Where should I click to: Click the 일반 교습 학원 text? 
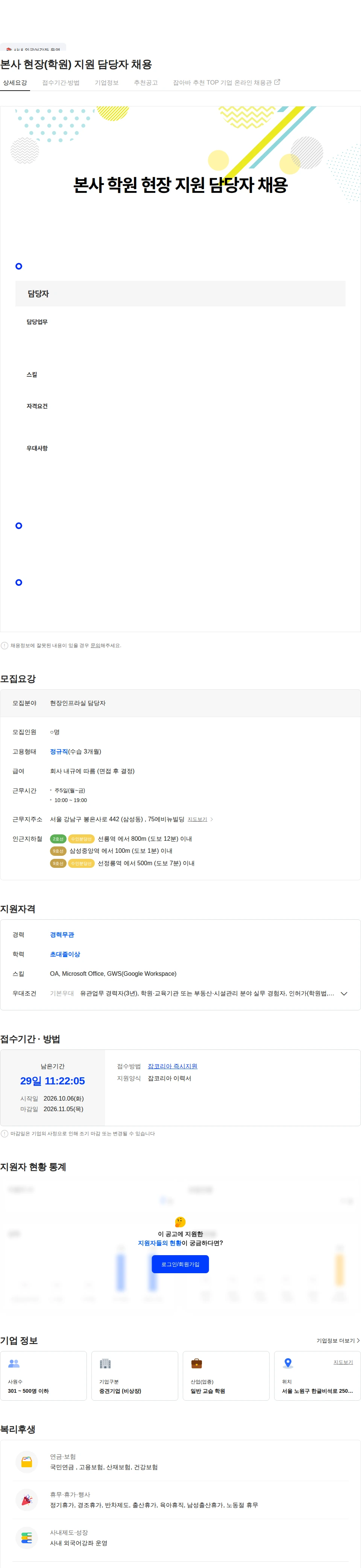[x=208, y=1391]
